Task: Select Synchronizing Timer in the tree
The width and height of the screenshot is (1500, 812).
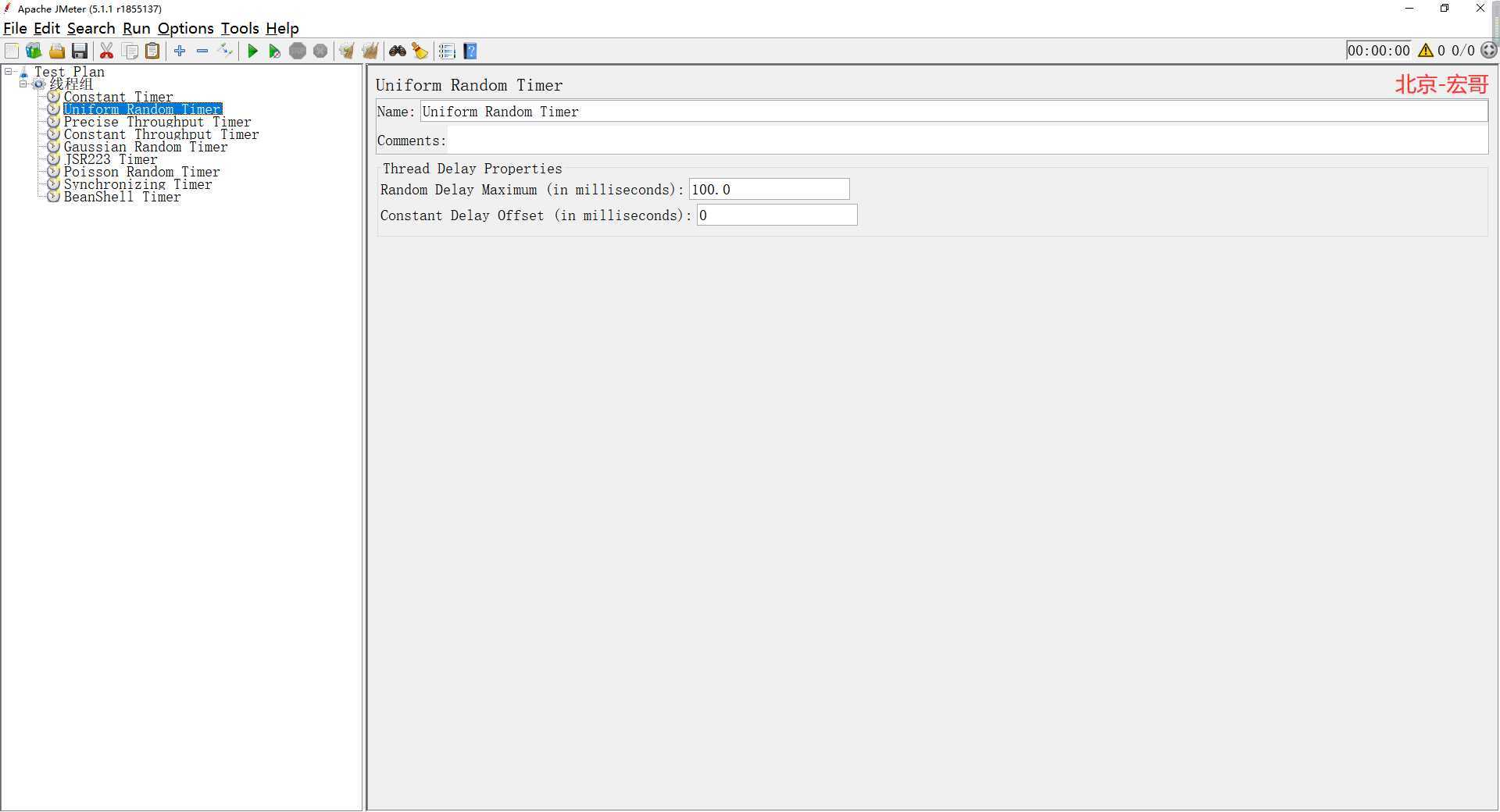Action: pyautogui.click(x=137, y=184)
